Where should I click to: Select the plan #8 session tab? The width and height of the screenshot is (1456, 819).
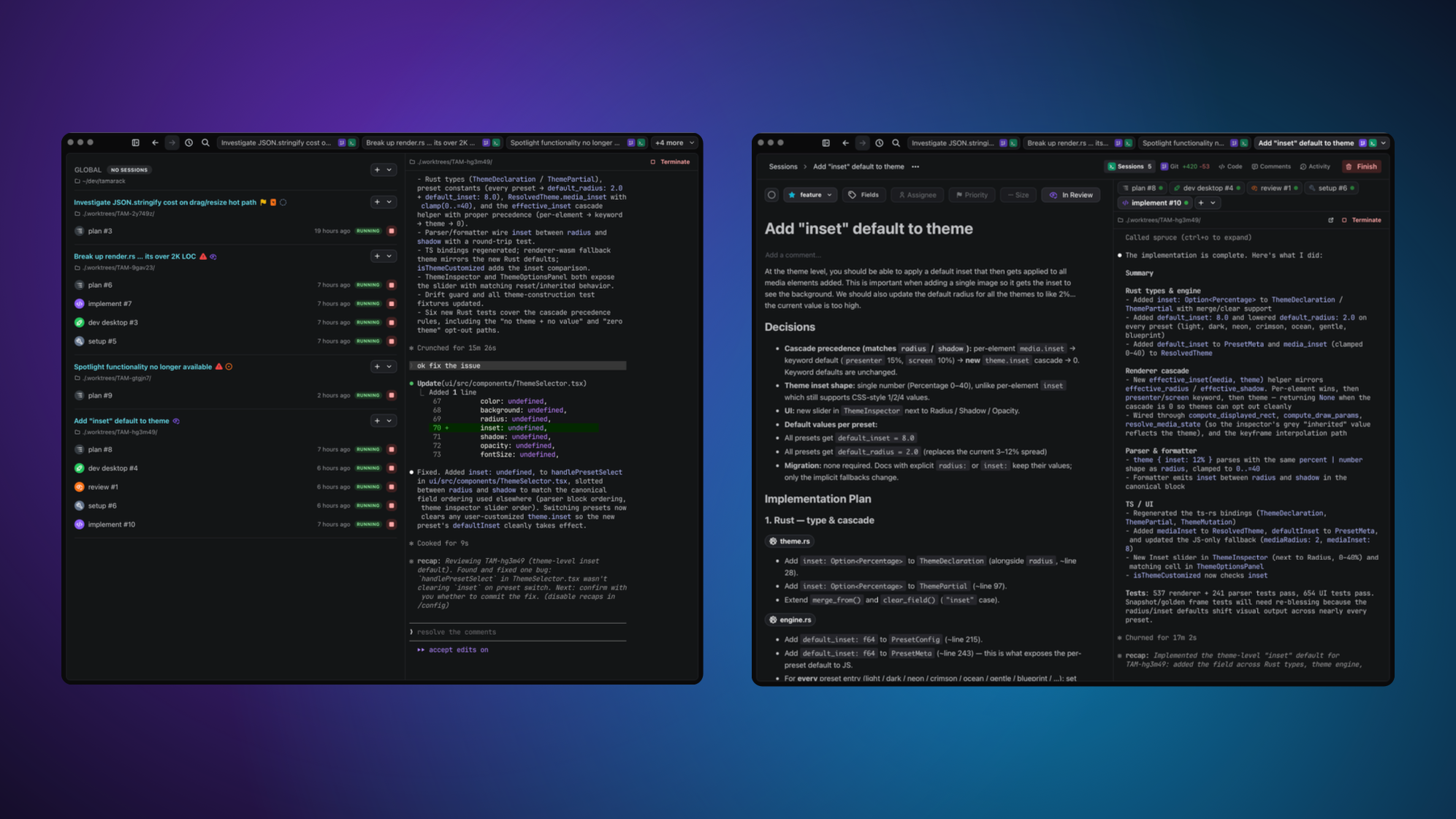pyautogui.click(x=1143, y=188)
